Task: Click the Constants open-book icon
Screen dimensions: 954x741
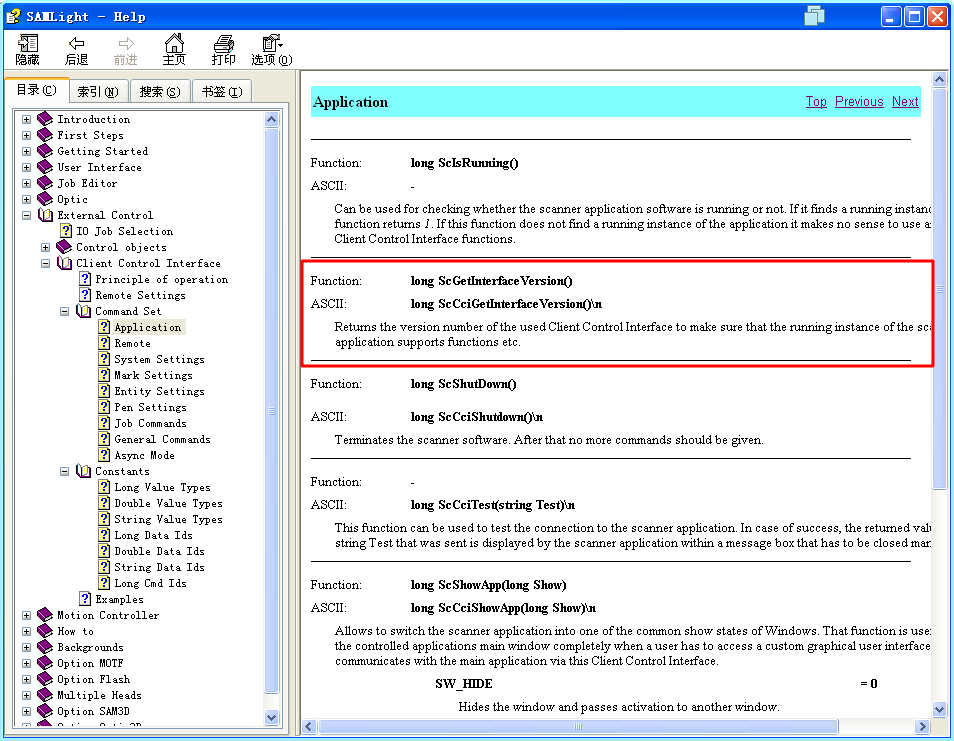Action: click(x=83, y=471)
